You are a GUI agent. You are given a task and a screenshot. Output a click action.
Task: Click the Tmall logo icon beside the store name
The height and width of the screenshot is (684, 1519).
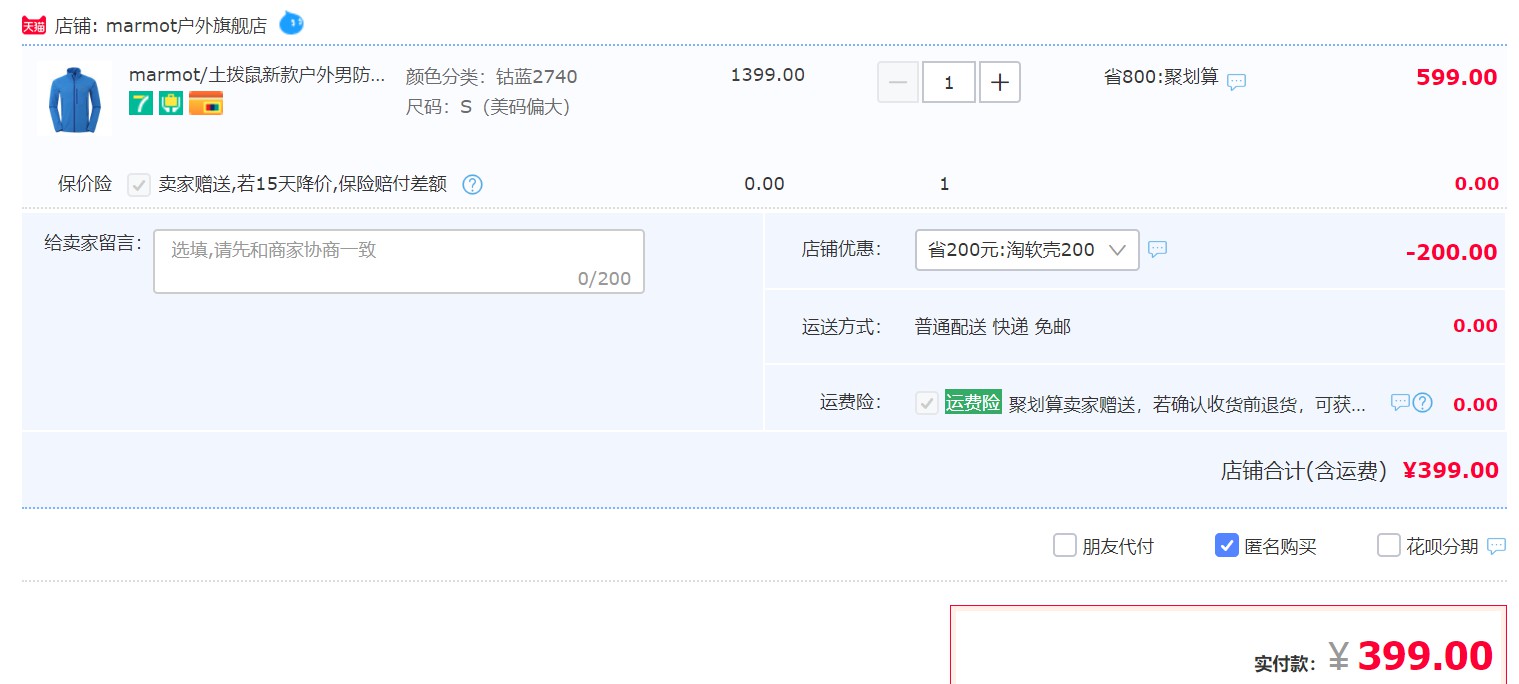coord(34,25)
